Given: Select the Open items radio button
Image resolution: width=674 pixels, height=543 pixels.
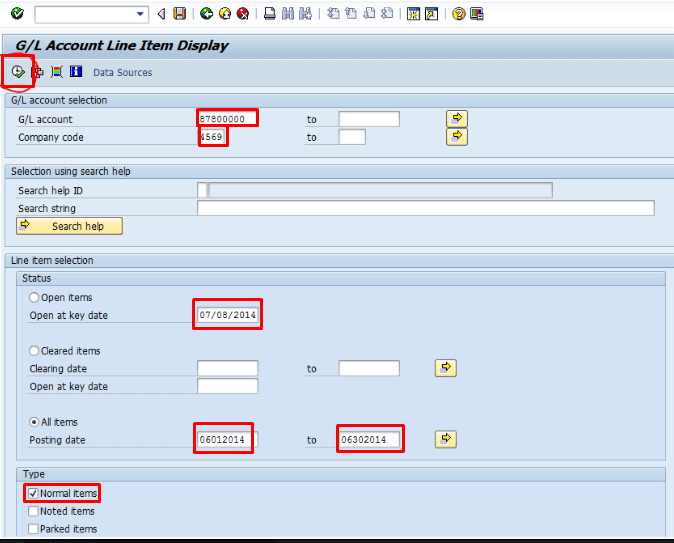Looking at the screenshot, I should point(36,298).
